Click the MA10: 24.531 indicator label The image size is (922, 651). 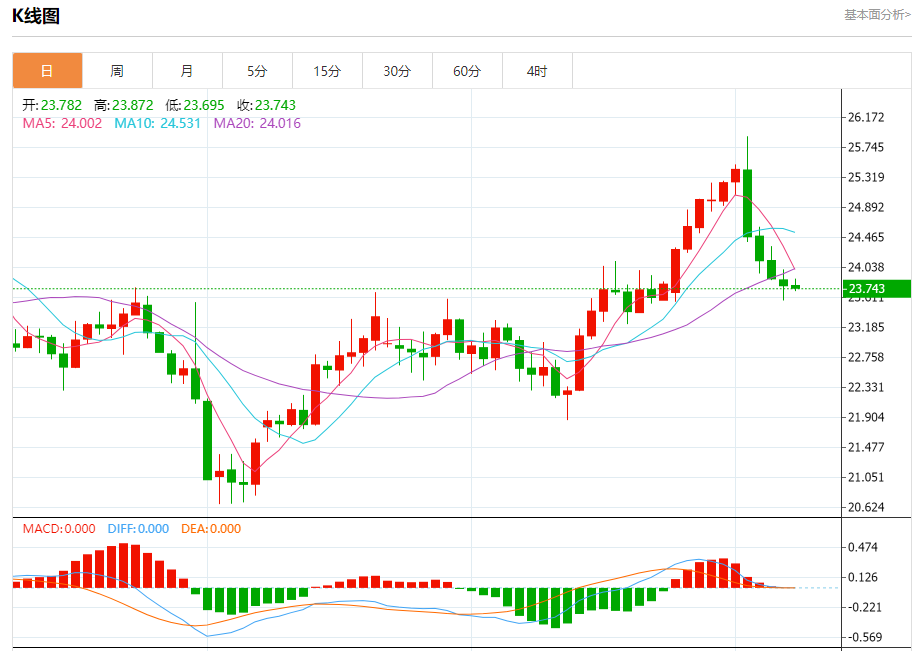158,123
